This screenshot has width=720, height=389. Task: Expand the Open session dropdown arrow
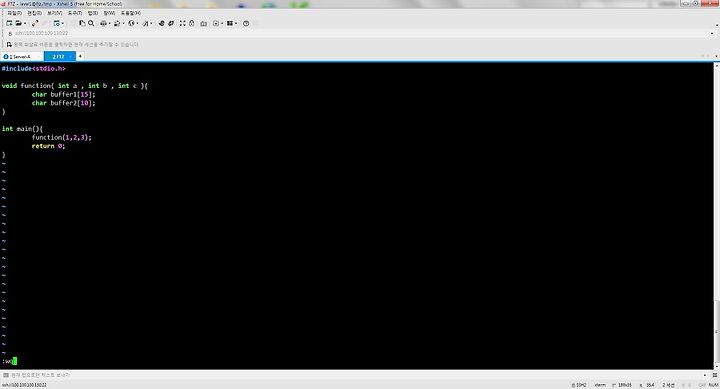click(25, 23)
